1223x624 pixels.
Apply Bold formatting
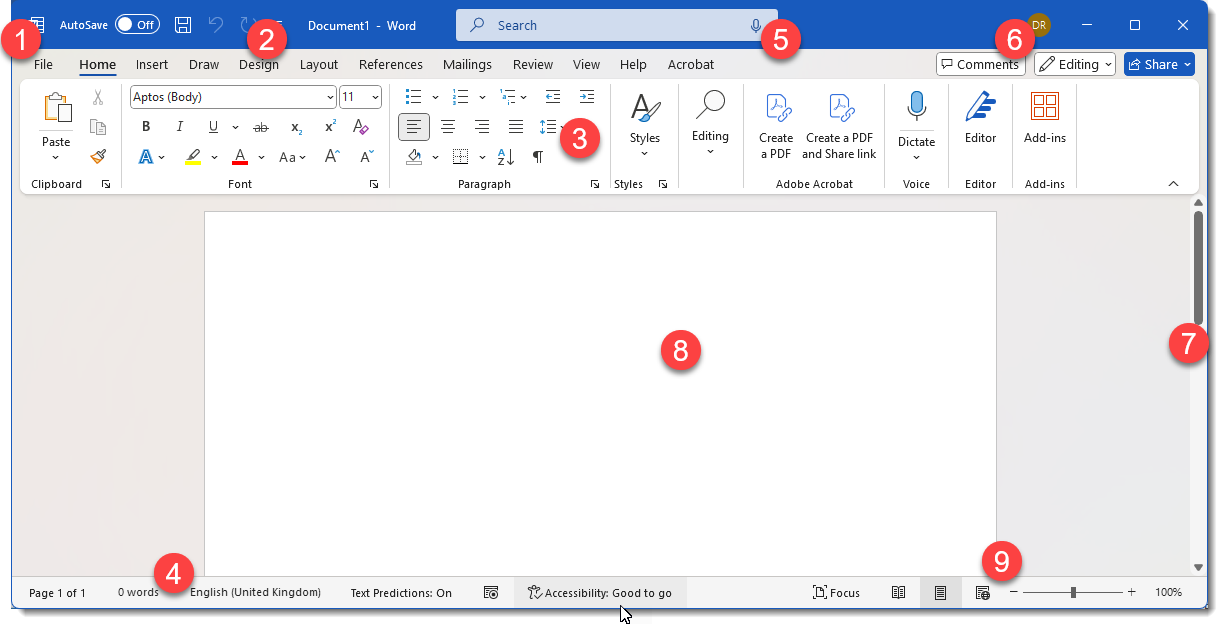click(146, 127)
